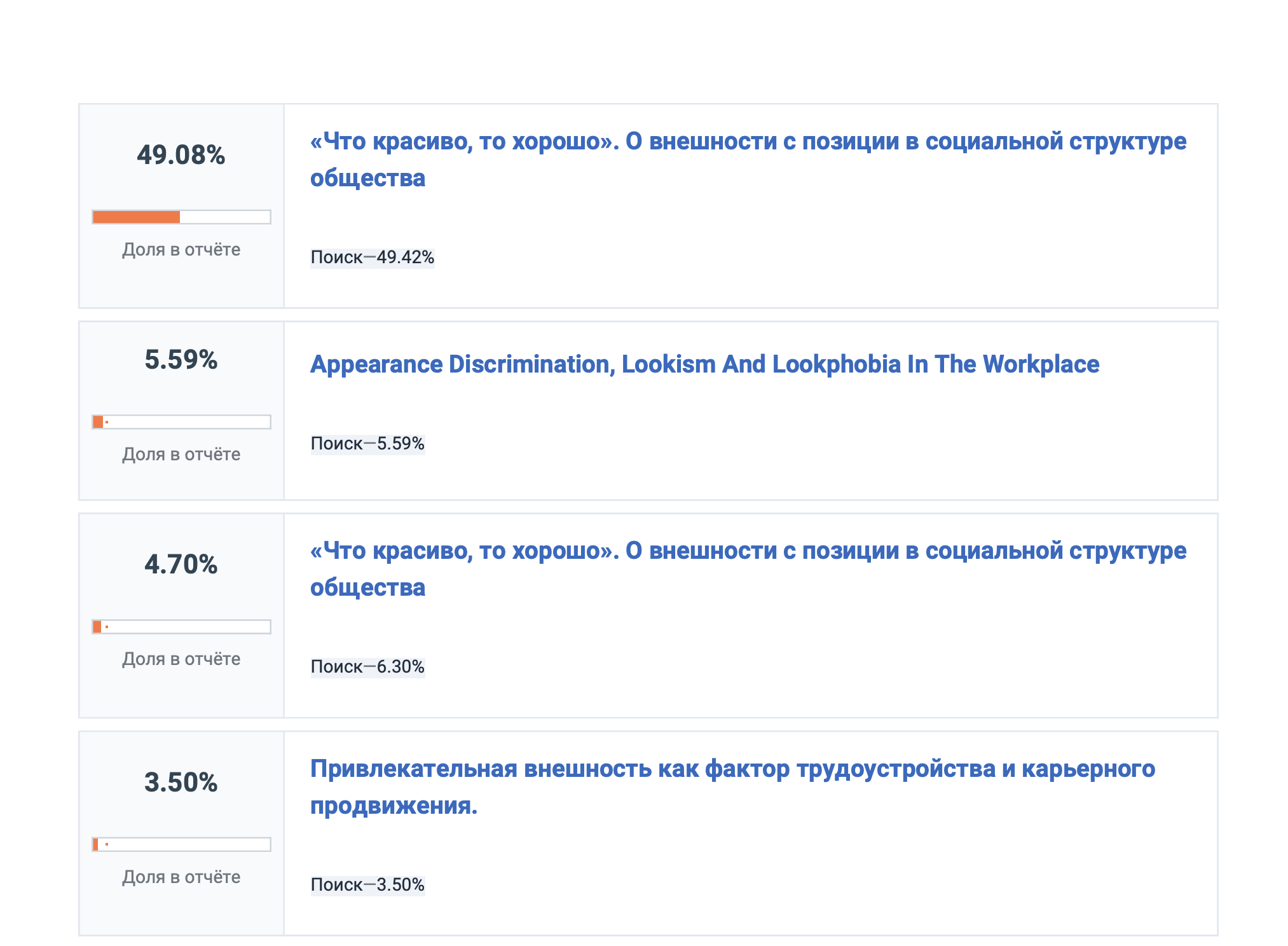Click the progress bar under 49.08%

(181, 217)
